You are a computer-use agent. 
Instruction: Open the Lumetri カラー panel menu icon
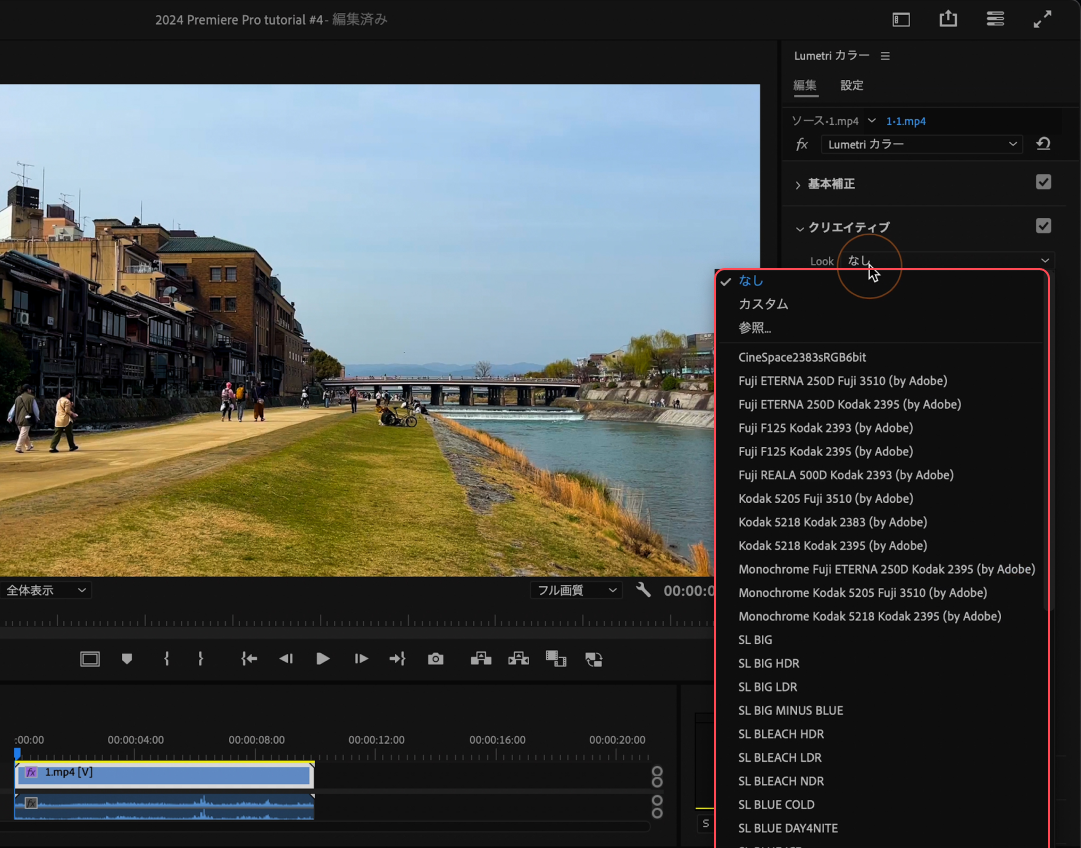(885, 56)
